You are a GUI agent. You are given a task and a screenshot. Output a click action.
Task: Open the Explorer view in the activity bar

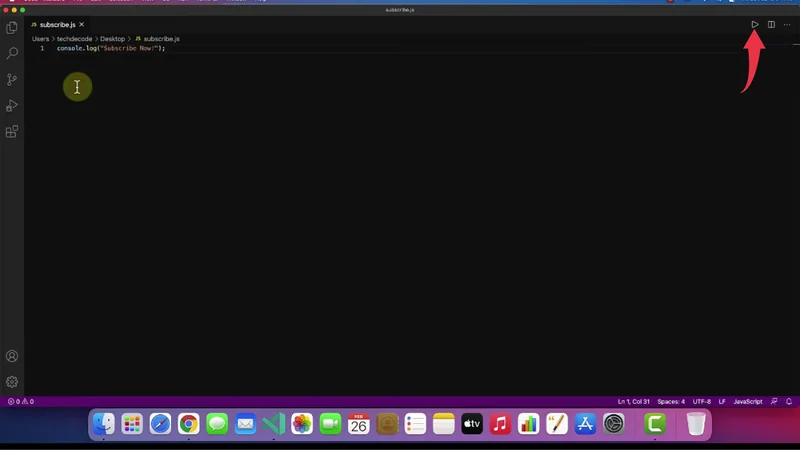12,28
